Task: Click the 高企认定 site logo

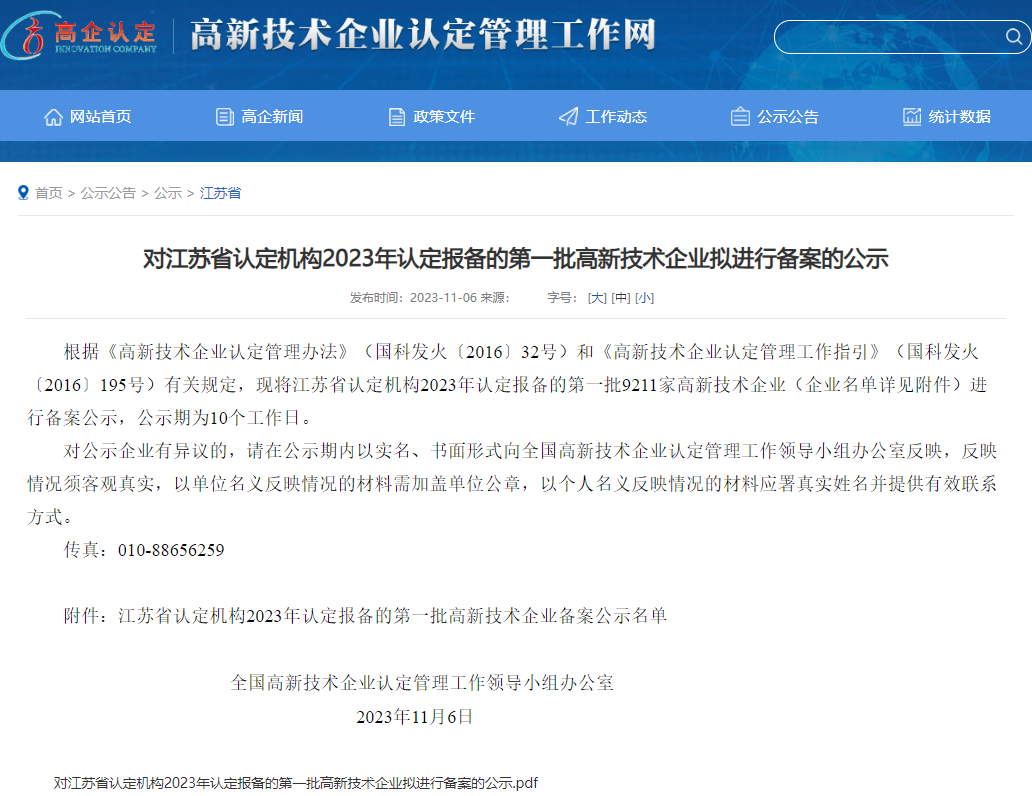Action: coord(80,36)
